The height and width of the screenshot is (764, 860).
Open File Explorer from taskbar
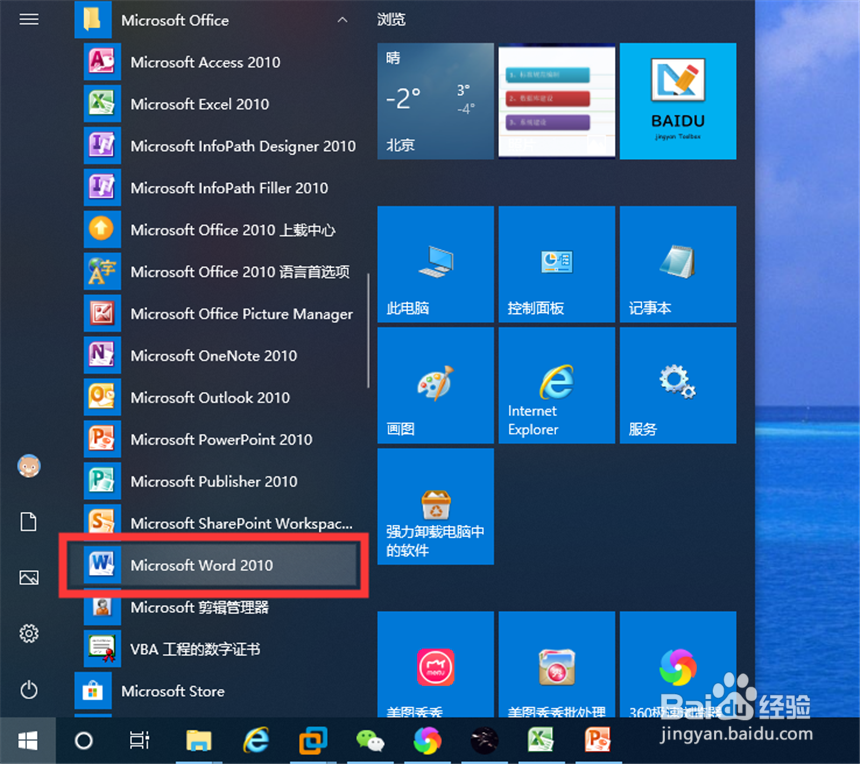199,740
